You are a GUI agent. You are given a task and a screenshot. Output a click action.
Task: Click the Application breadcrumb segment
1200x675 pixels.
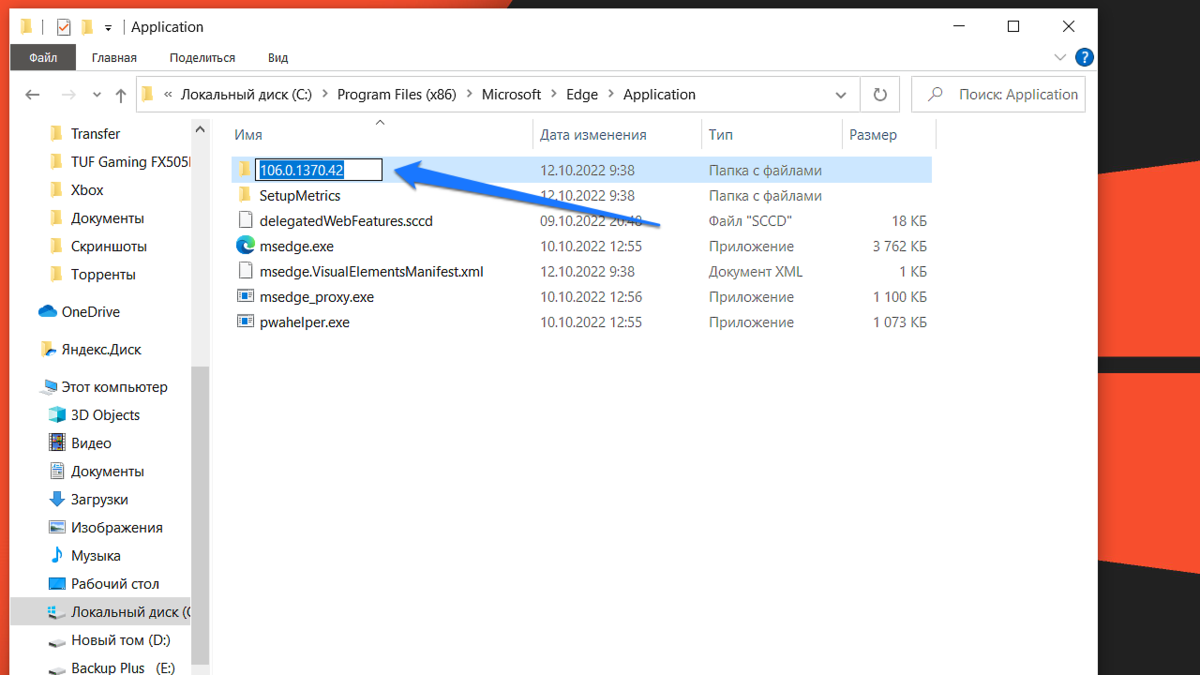click(659, 94)
